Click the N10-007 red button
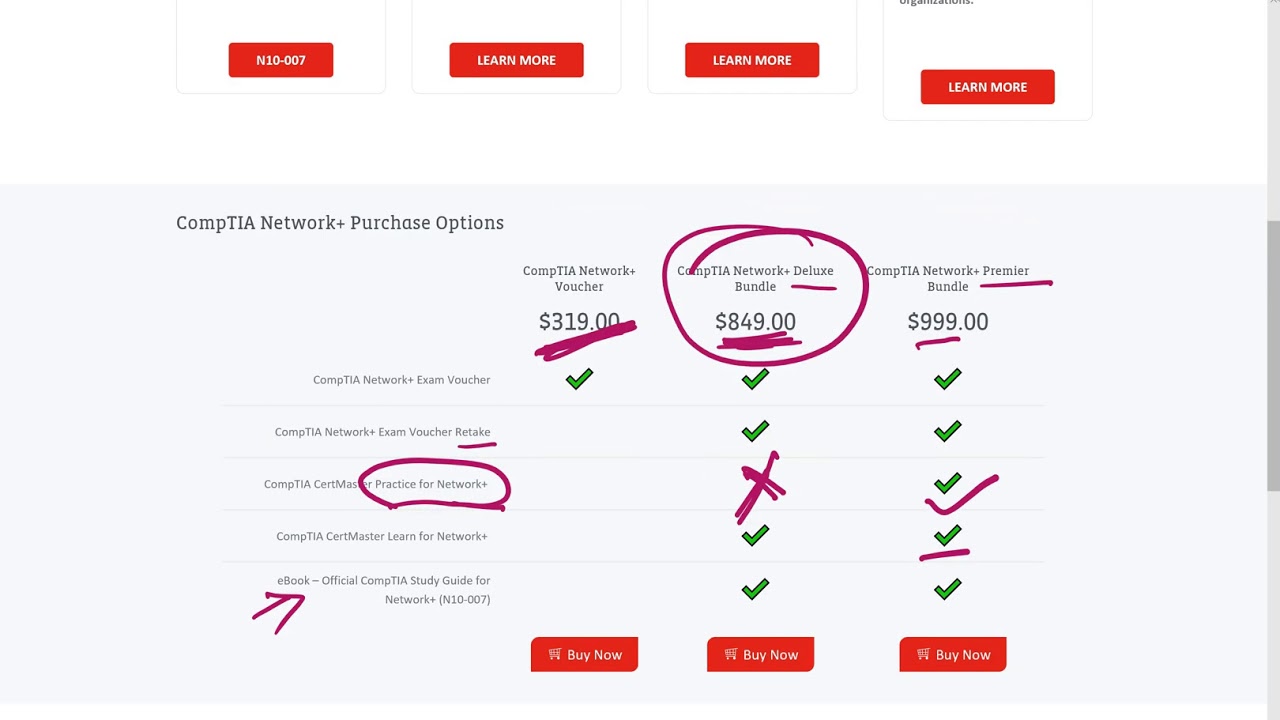Screen dimensions: 1280x720 pos(280,60)
